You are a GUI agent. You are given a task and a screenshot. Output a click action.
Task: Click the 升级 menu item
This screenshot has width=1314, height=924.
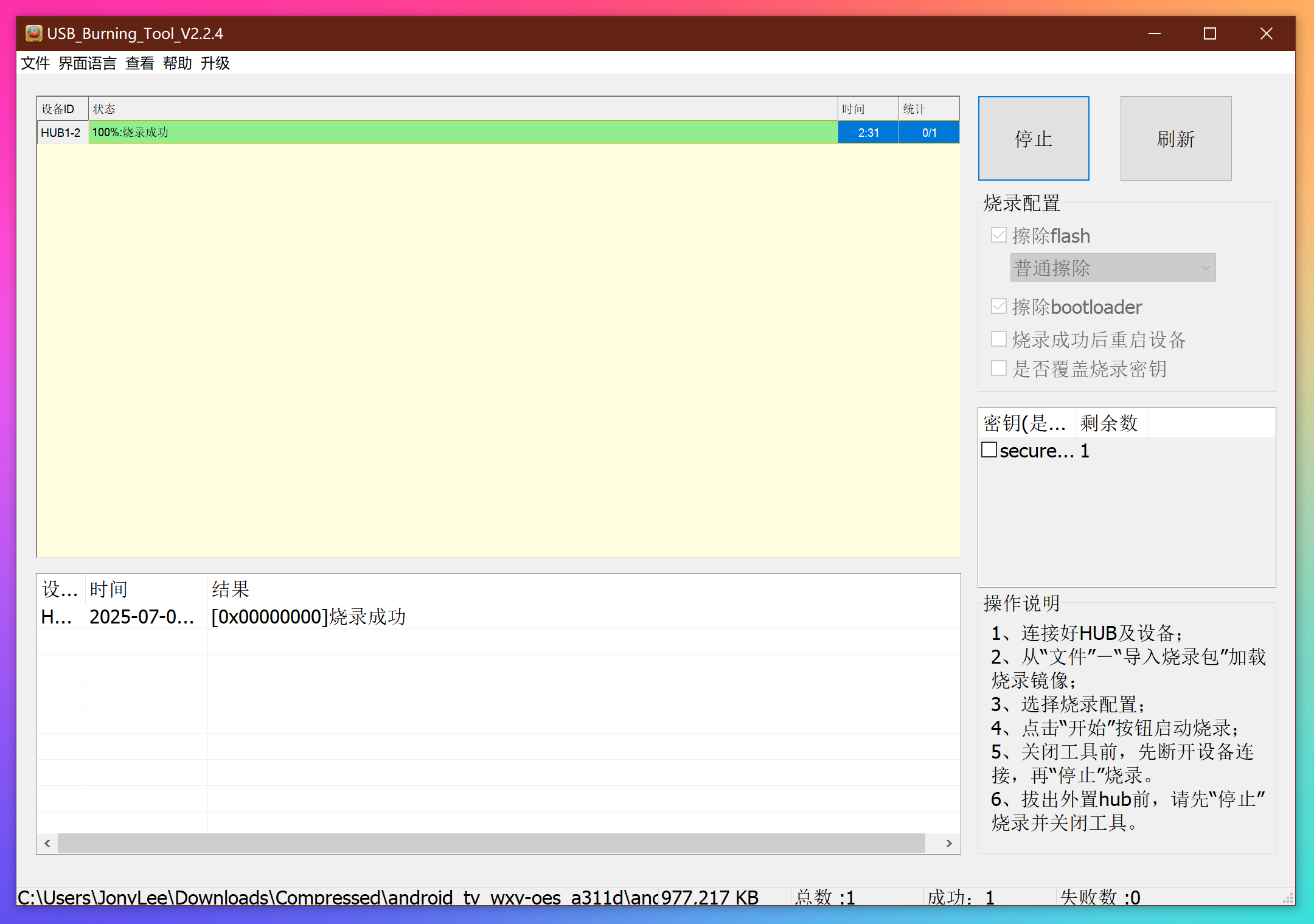(215, 63)
